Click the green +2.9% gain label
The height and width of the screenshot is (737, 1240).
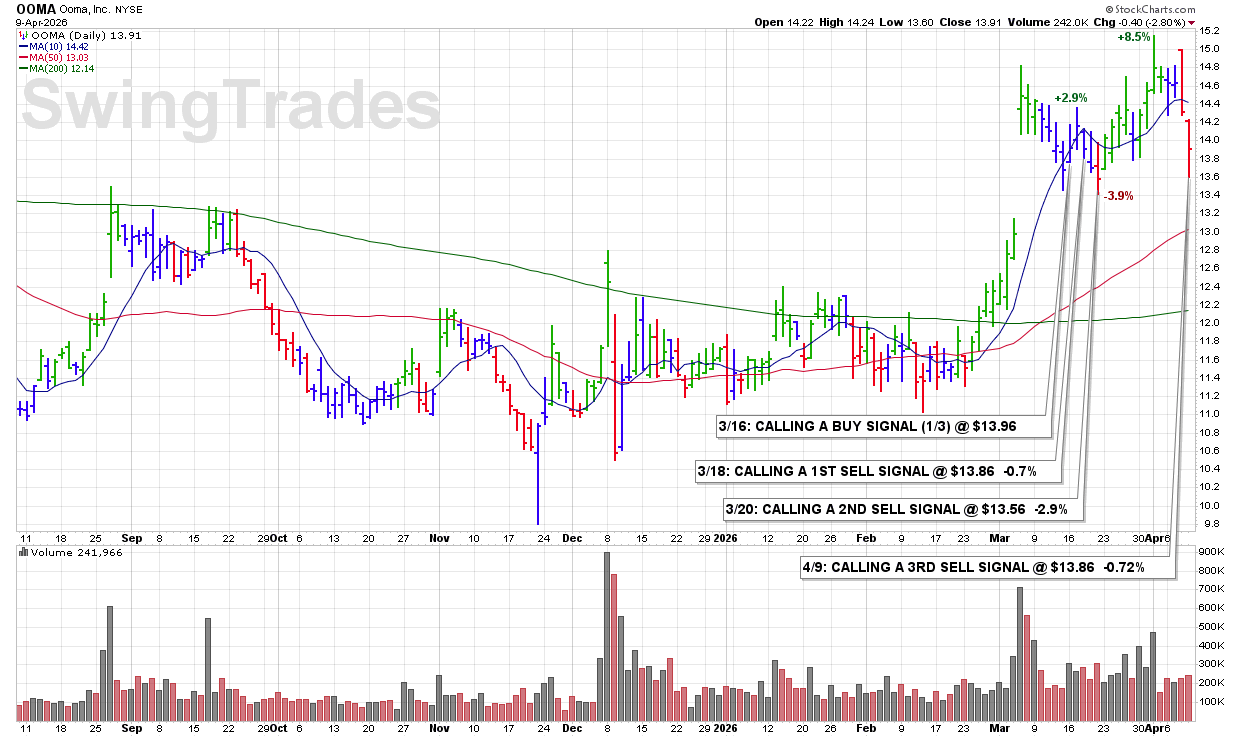point(1069,98)
